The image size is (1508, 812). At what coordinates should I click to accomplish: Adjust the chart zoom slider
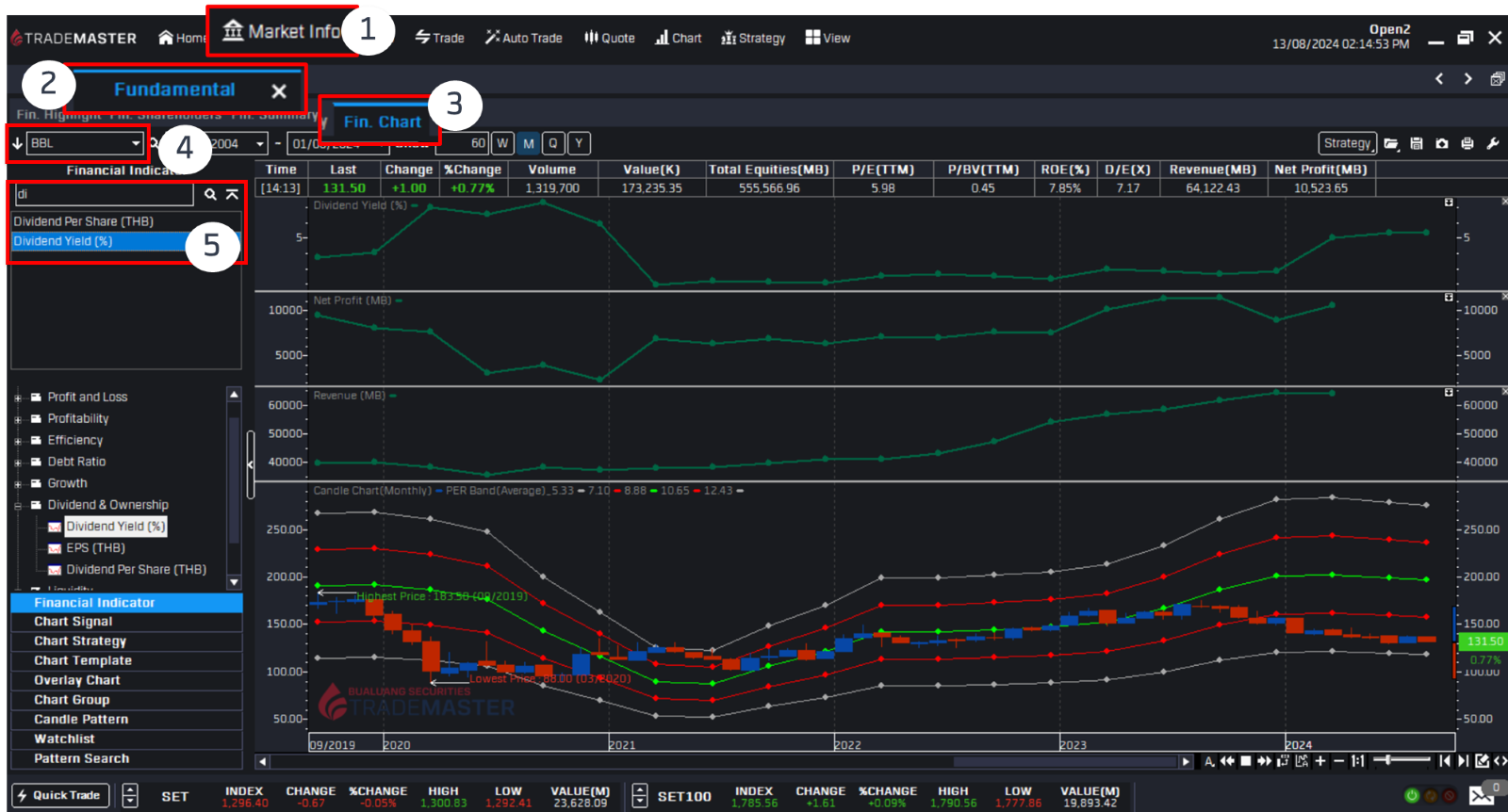point(1389,760)
